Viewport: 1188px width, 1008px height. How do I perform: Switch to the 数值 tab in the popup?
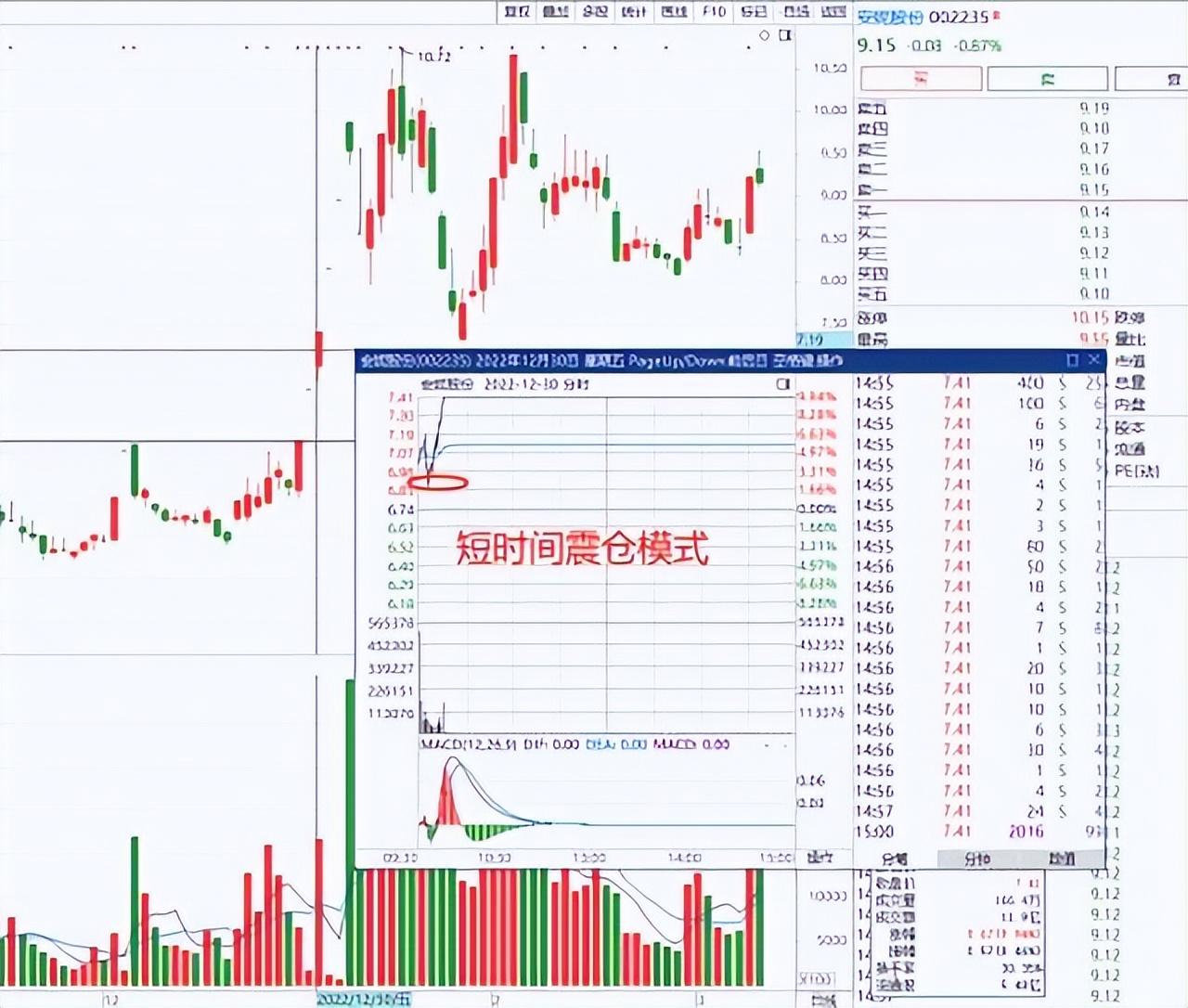point(1063,859)
